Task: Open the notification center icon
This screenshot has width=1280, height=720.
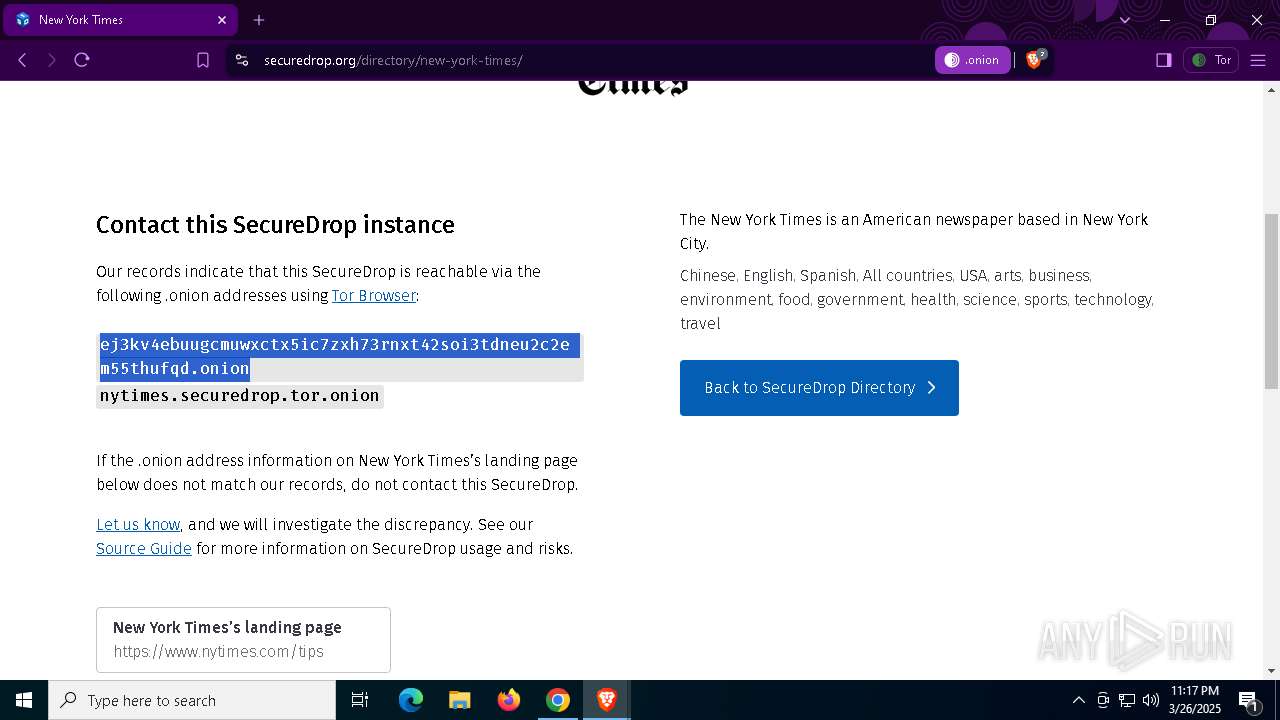Action: 1249,701
